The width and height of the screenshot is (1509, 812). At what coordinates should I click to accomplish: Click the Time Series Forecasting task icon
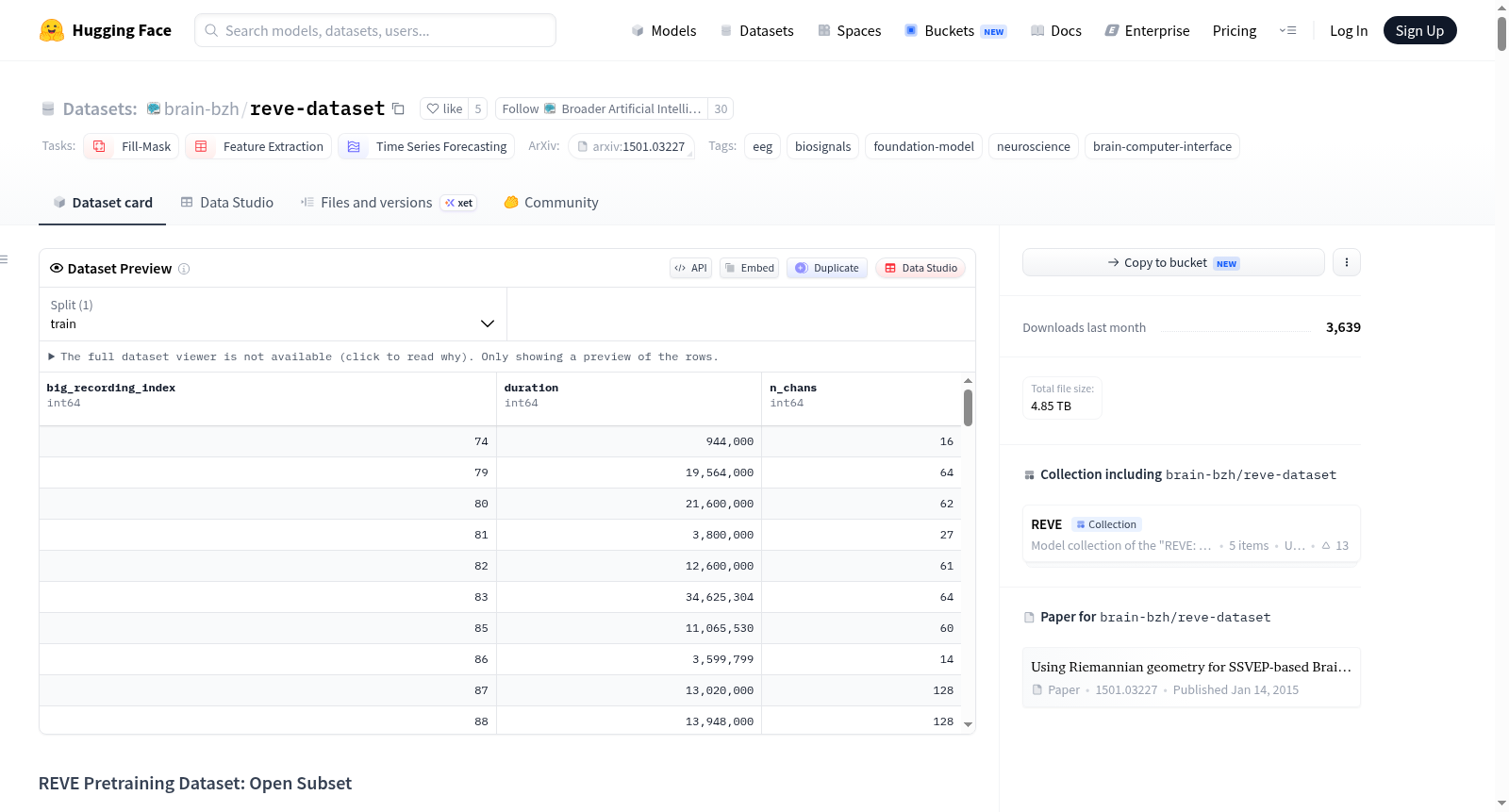point(354,147)
